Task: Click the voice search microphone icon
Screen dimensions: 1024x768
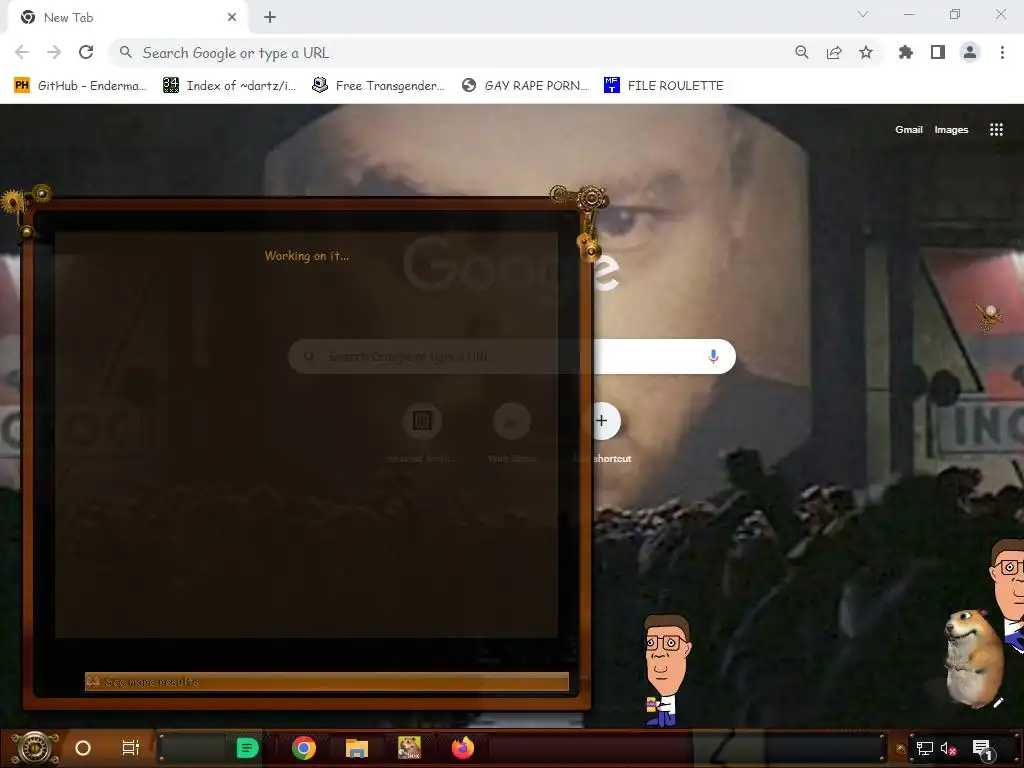Action: point(713,356)
